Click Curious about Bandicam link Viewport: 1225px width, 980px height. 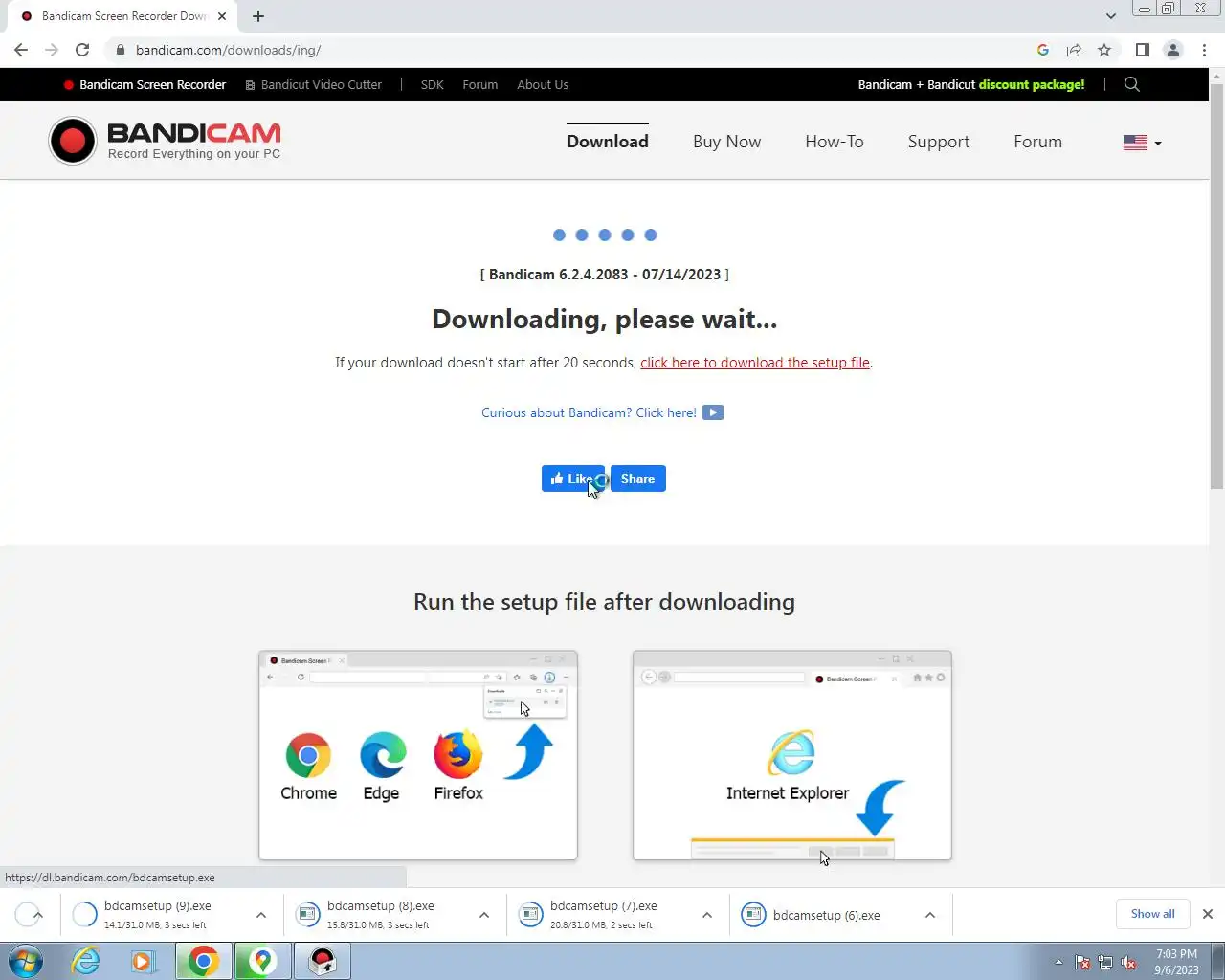click(589, 412)
